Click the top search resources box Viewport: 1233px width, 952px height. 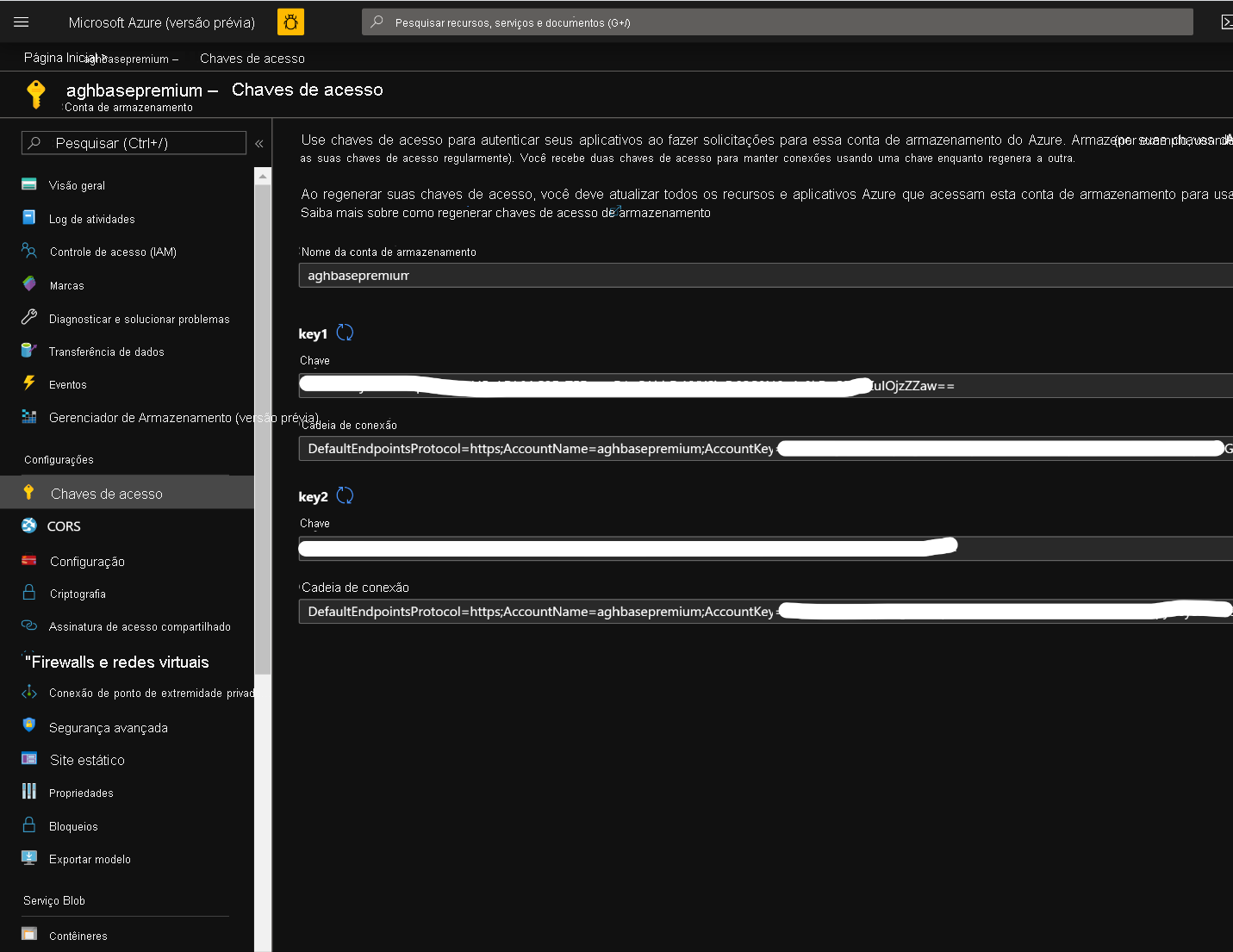coord(777,22)
